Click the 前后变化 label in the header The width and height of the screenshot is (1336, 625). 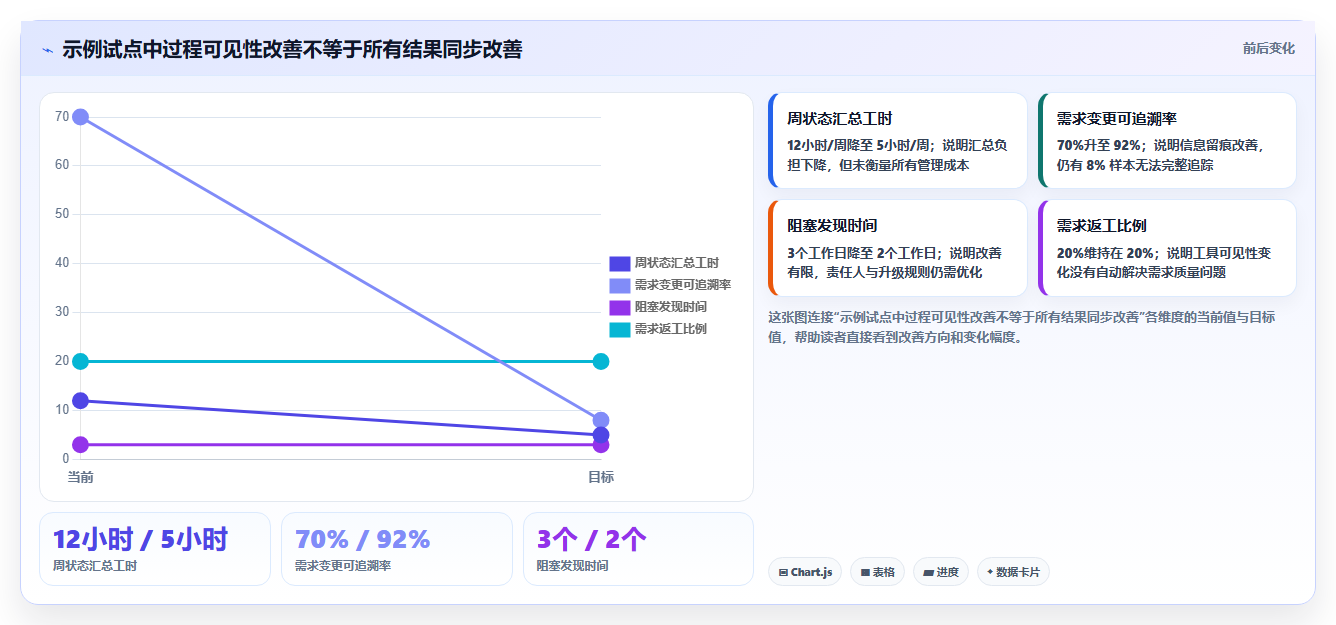click(1269, 48)
